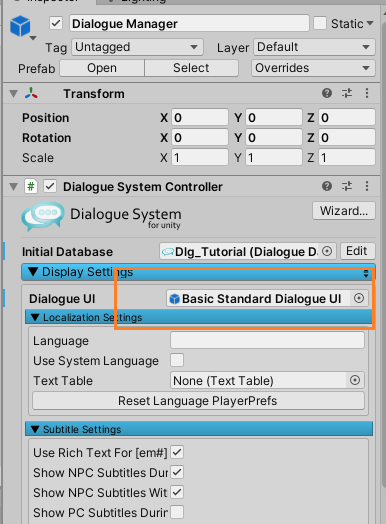The height and width of the screenshot is (524, 386).
Task: Open Transform component help icon
Action: (327, 93)
